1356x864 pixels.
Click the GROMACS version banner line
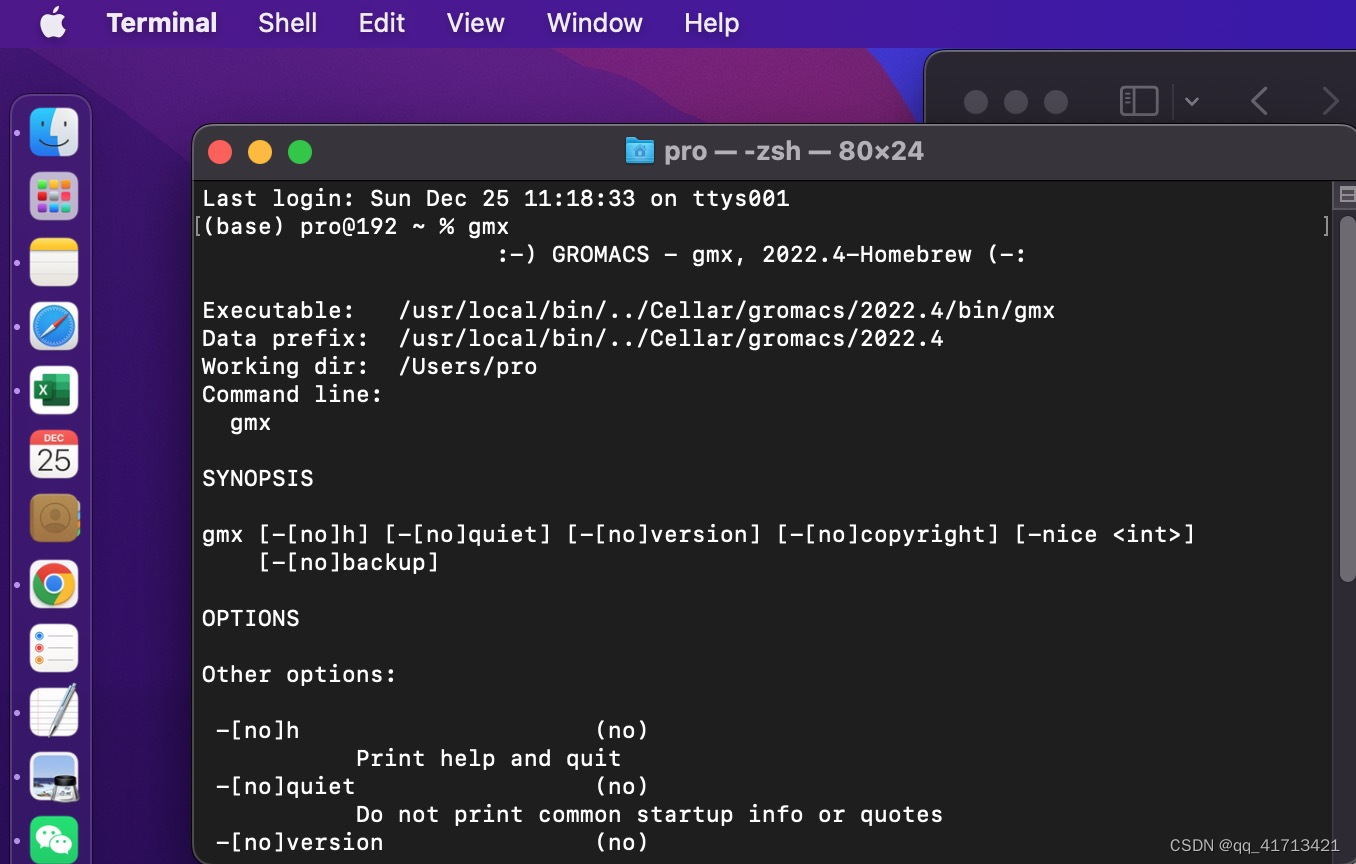tap(762, 254)
